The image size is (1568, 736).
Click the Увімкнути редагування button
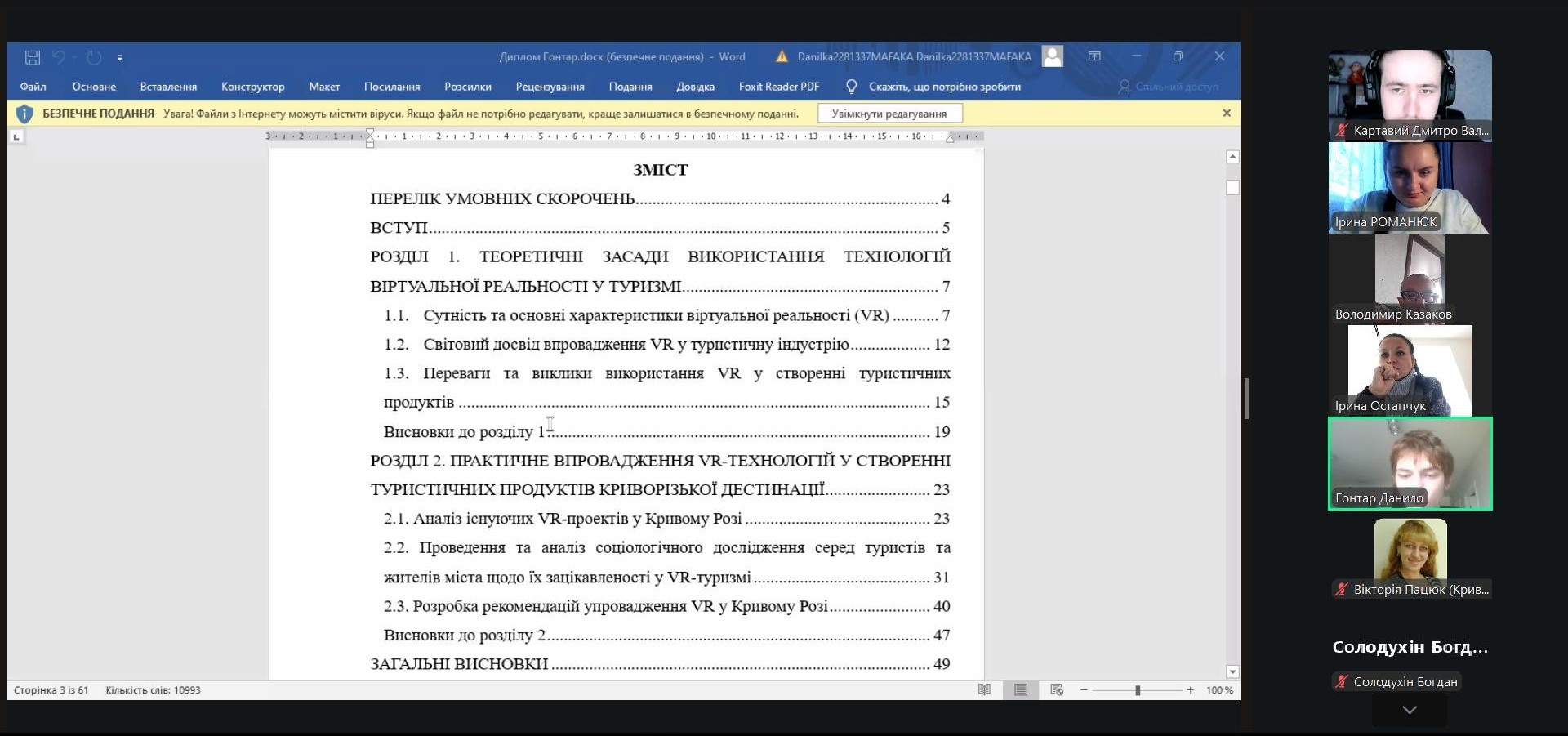click(889, 114)
